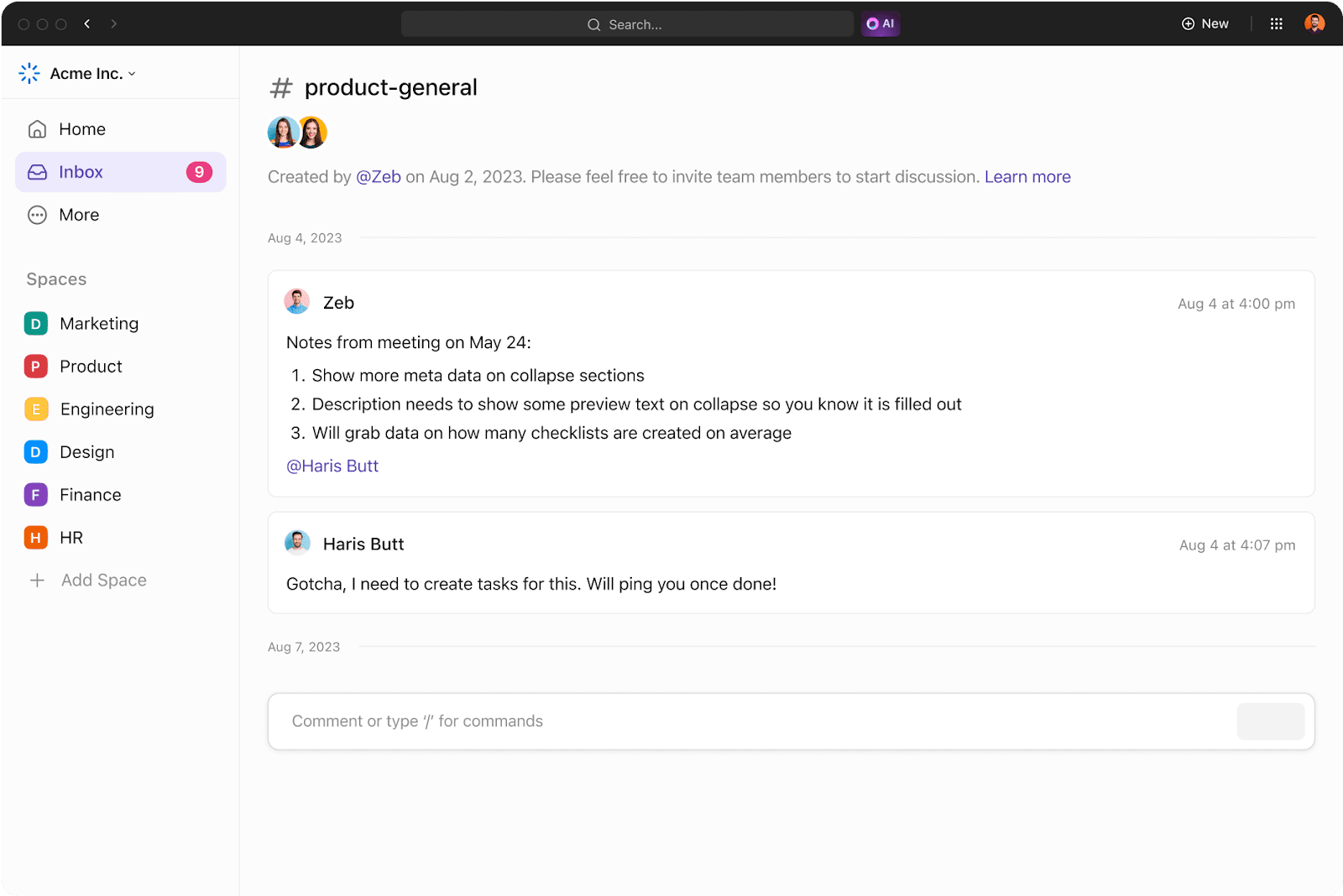Open the Inbox showing 9 notifications
This screenshot has width=1343, height=896.
[x=81, y=171]
